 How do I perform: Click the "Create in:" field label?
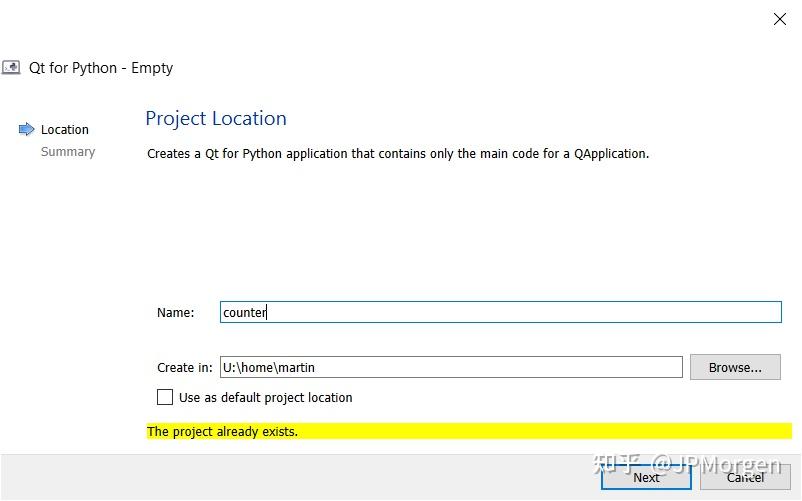185,367
